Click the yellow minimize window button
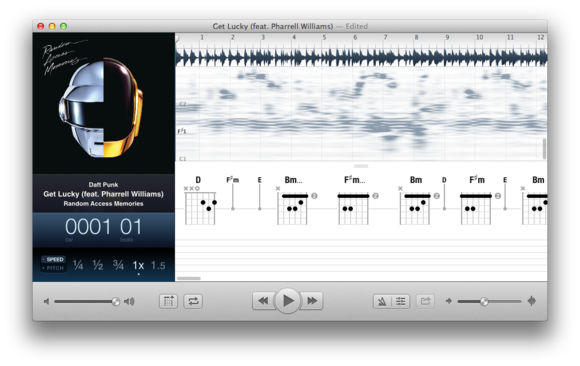 pyautogui.click(x=52, y=26)
